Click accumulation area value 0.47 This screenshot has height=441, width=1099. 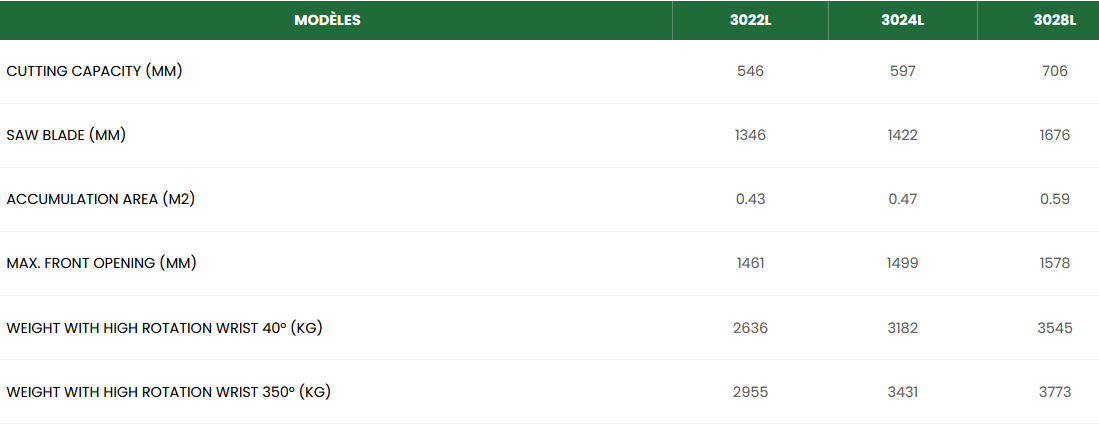pyautogui.click(x=902, y=199)
